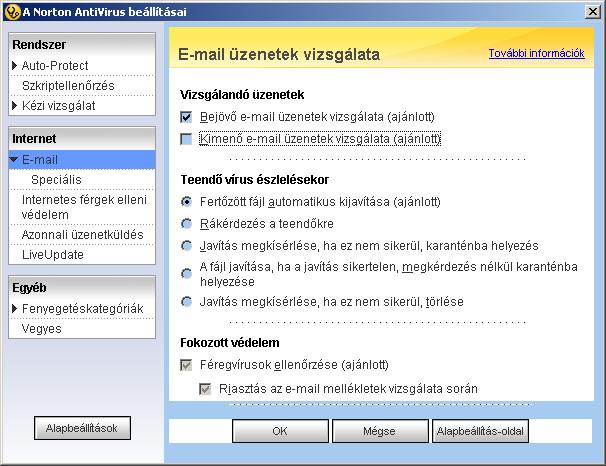Open the Szkriptellenőrzés settings
Viewport: 606px width, 466px height.
68,85
